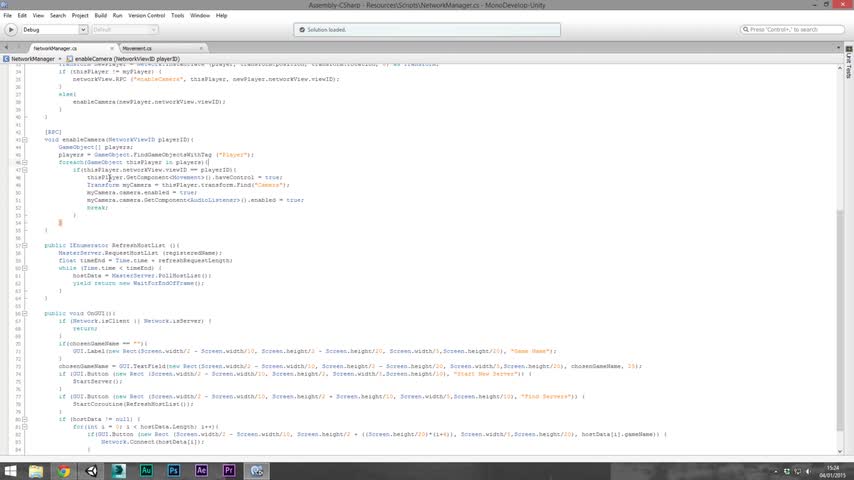Collapse the if viewID block fold marker
Screen dimensions: 854x480
[x=25, y=170]
